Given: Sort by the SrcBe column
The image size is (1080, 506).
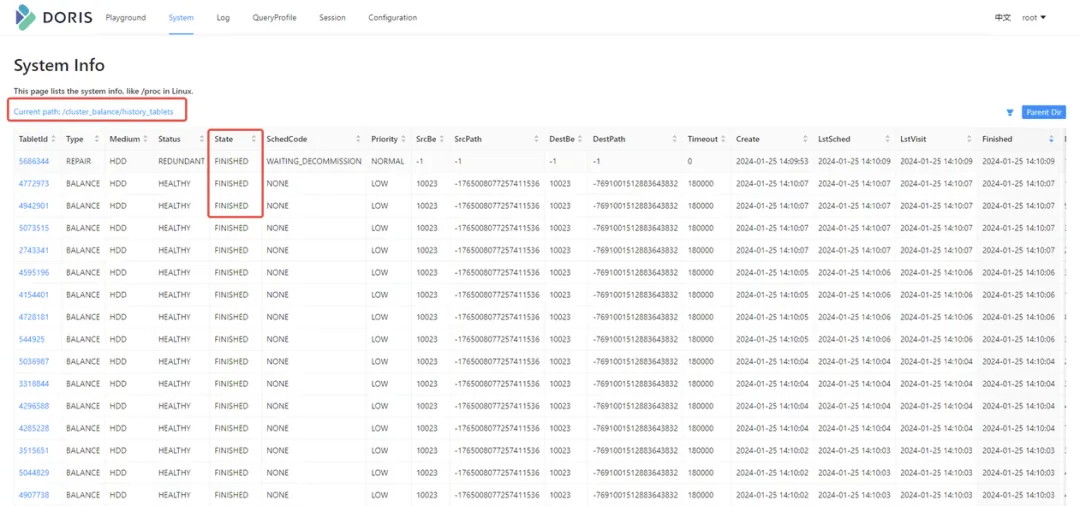Looking at the screenshot, I should 442,139.
